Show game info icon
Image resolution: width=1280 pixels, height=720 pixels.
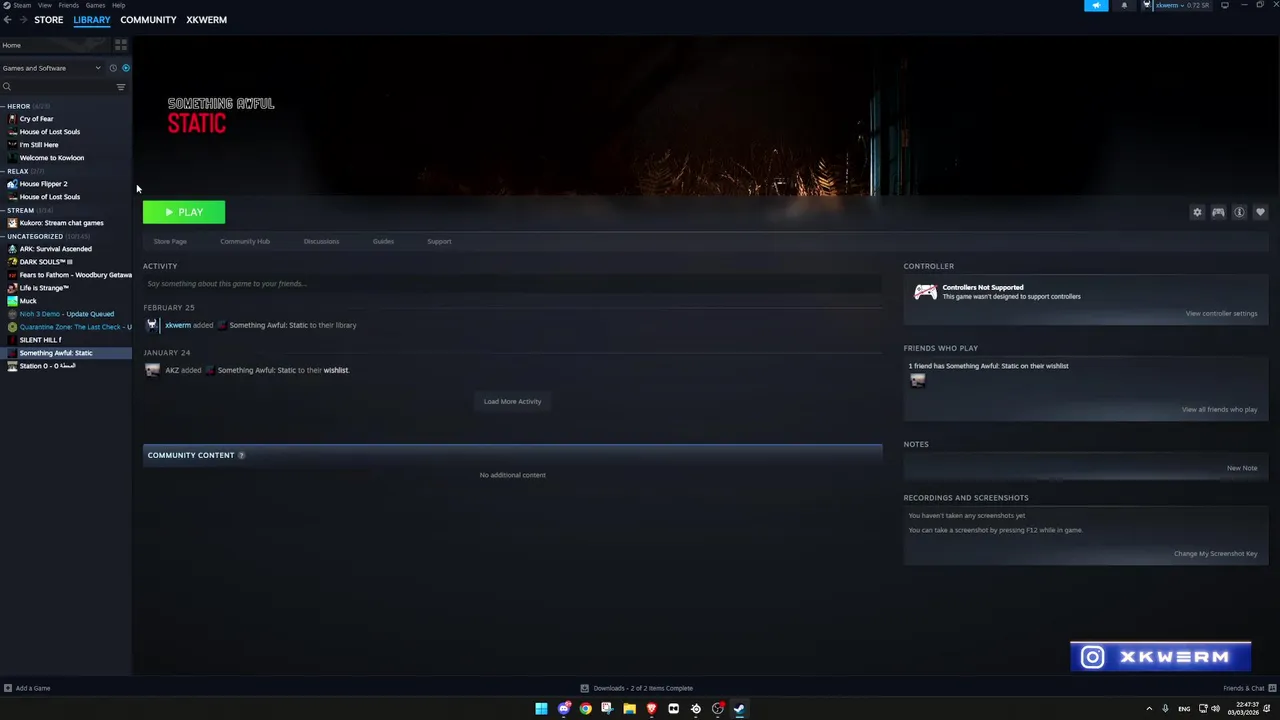pyautogui.click(x=1239, y=212)
